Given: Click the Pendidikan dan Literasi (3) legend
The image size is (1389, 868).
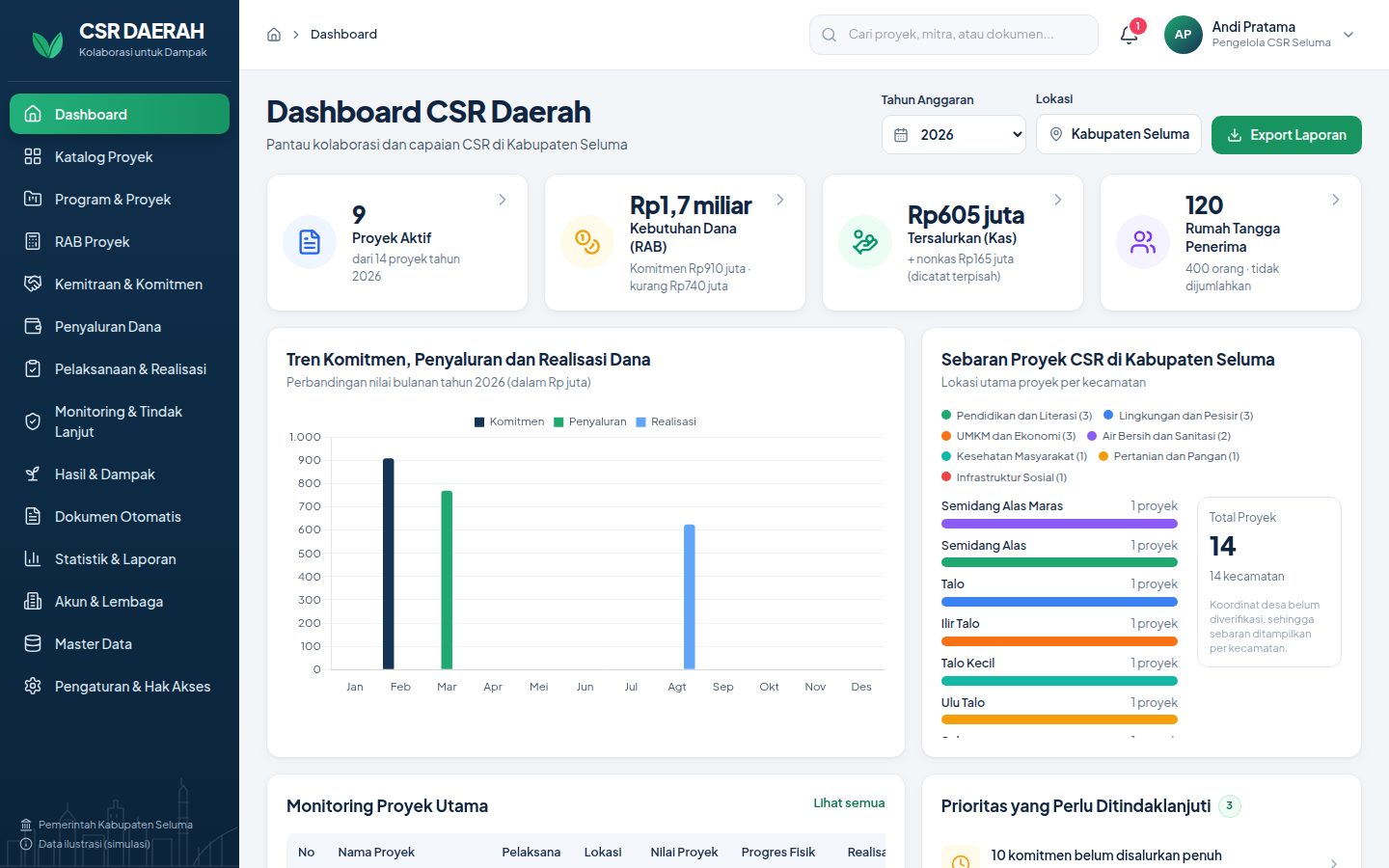Looking at the screenshot, I should (1017, 416).
